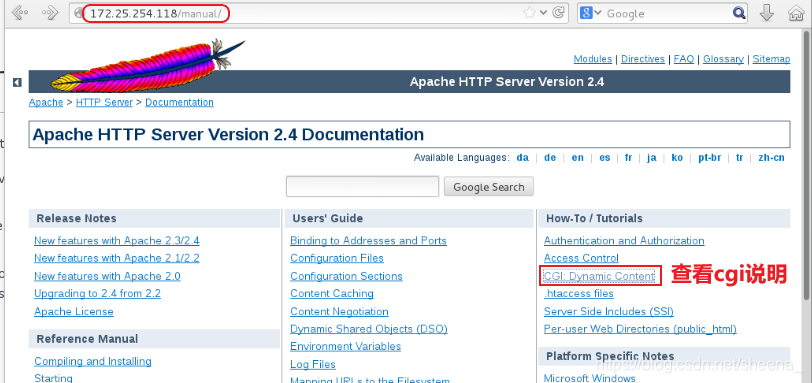Collapse the sidebar with the left arrow icon
The image size is (812, 383).
[x=17, y=82]
